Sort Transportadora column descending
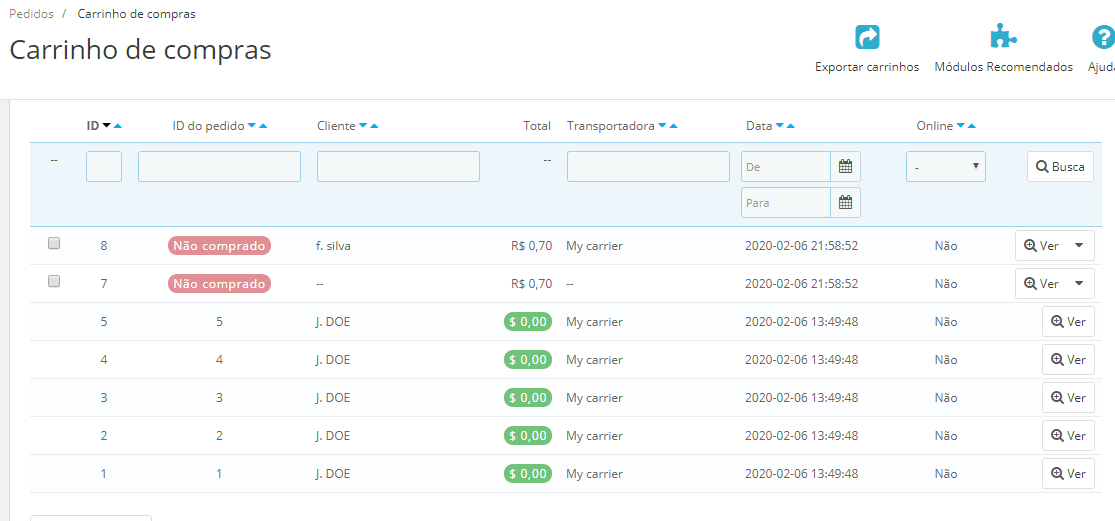 pos(662,126)
